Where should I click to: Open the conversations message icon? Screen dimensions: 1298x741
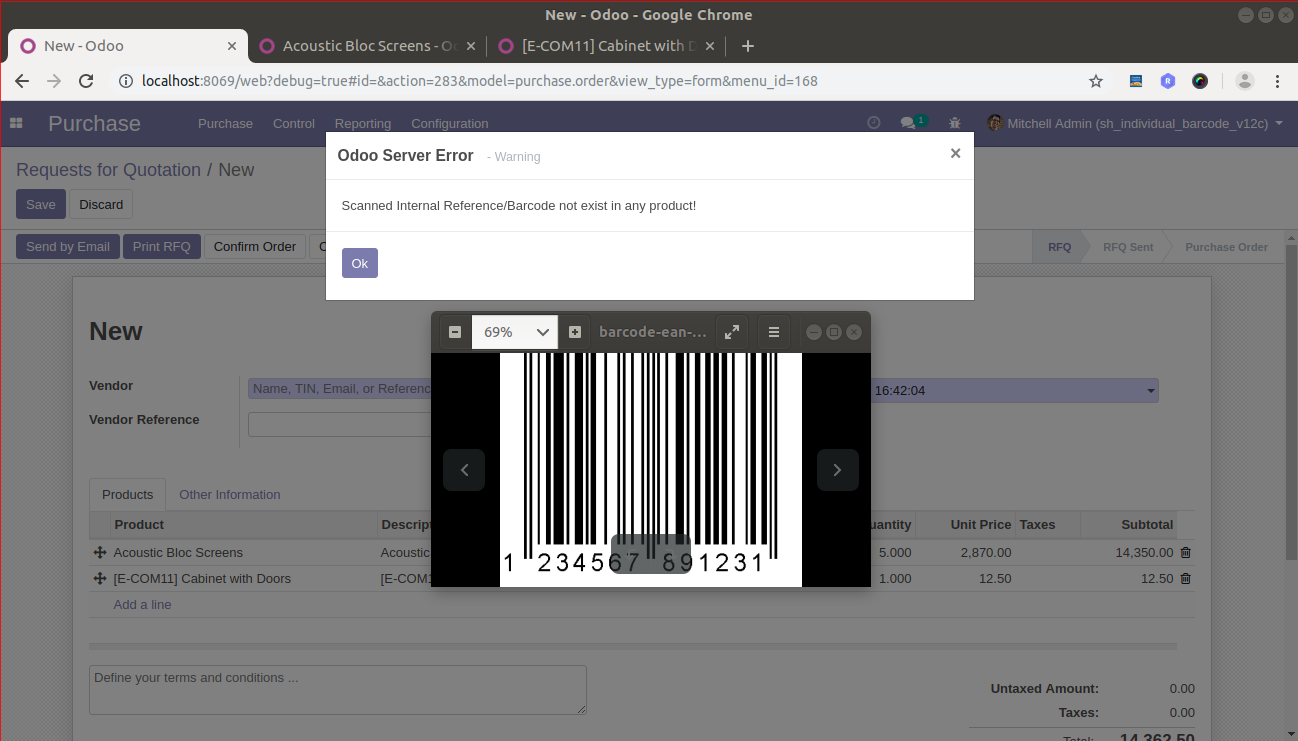(913, 122)
